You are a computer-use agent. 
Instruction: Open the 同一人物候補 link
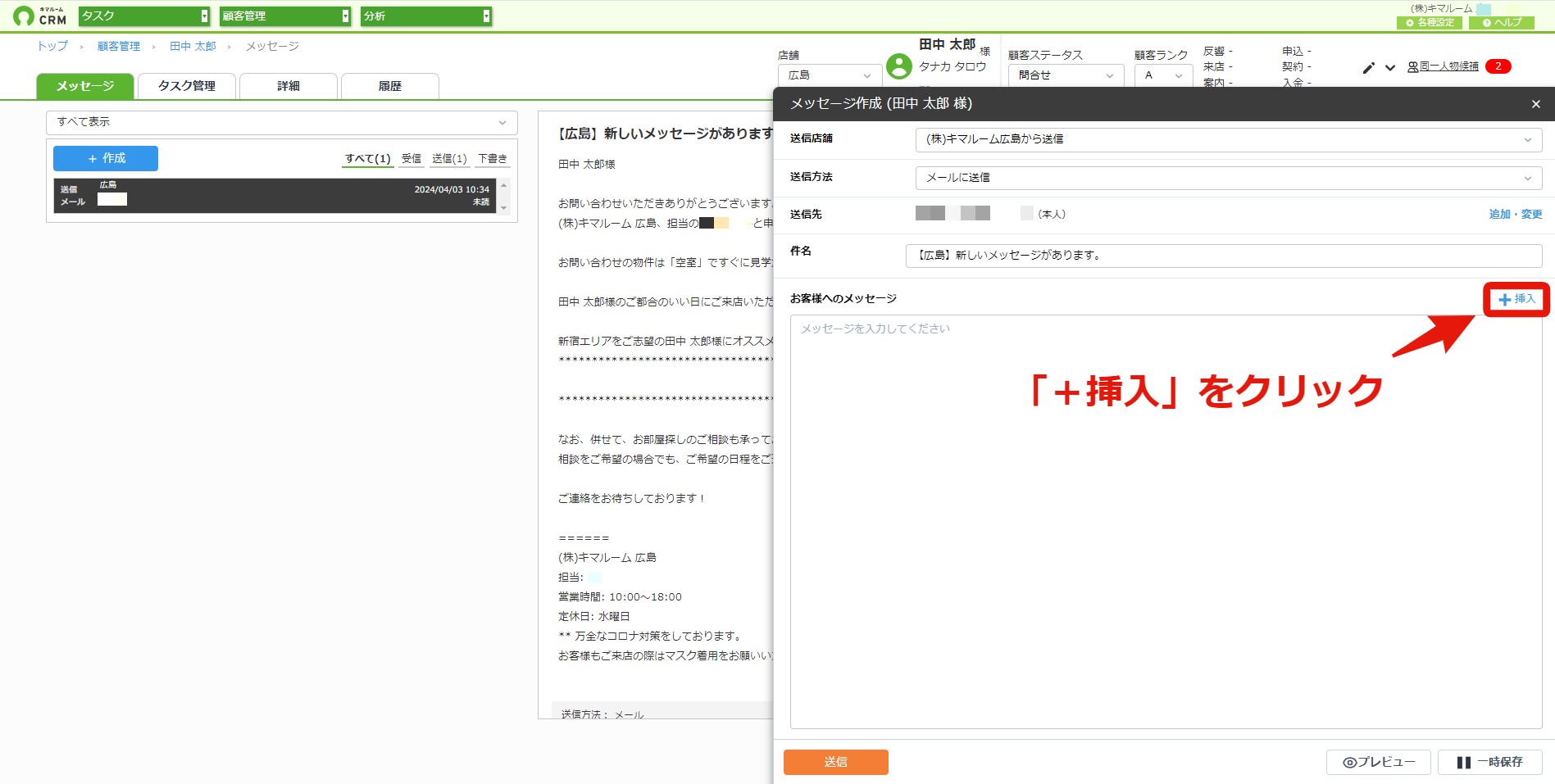tap(1449, 67)
